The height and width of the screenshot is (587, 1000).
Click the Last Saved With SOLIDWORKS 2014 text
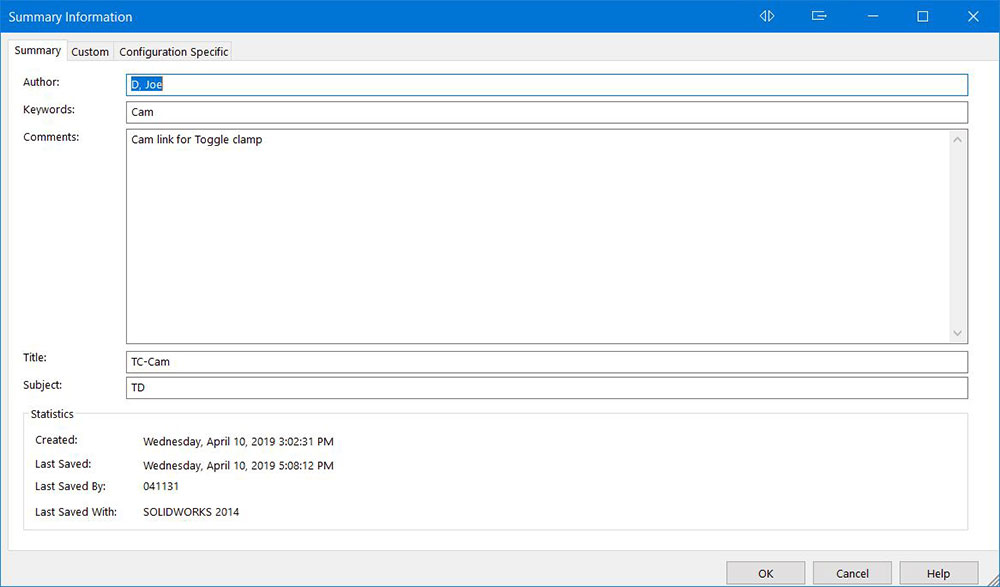tap(191, 512)
